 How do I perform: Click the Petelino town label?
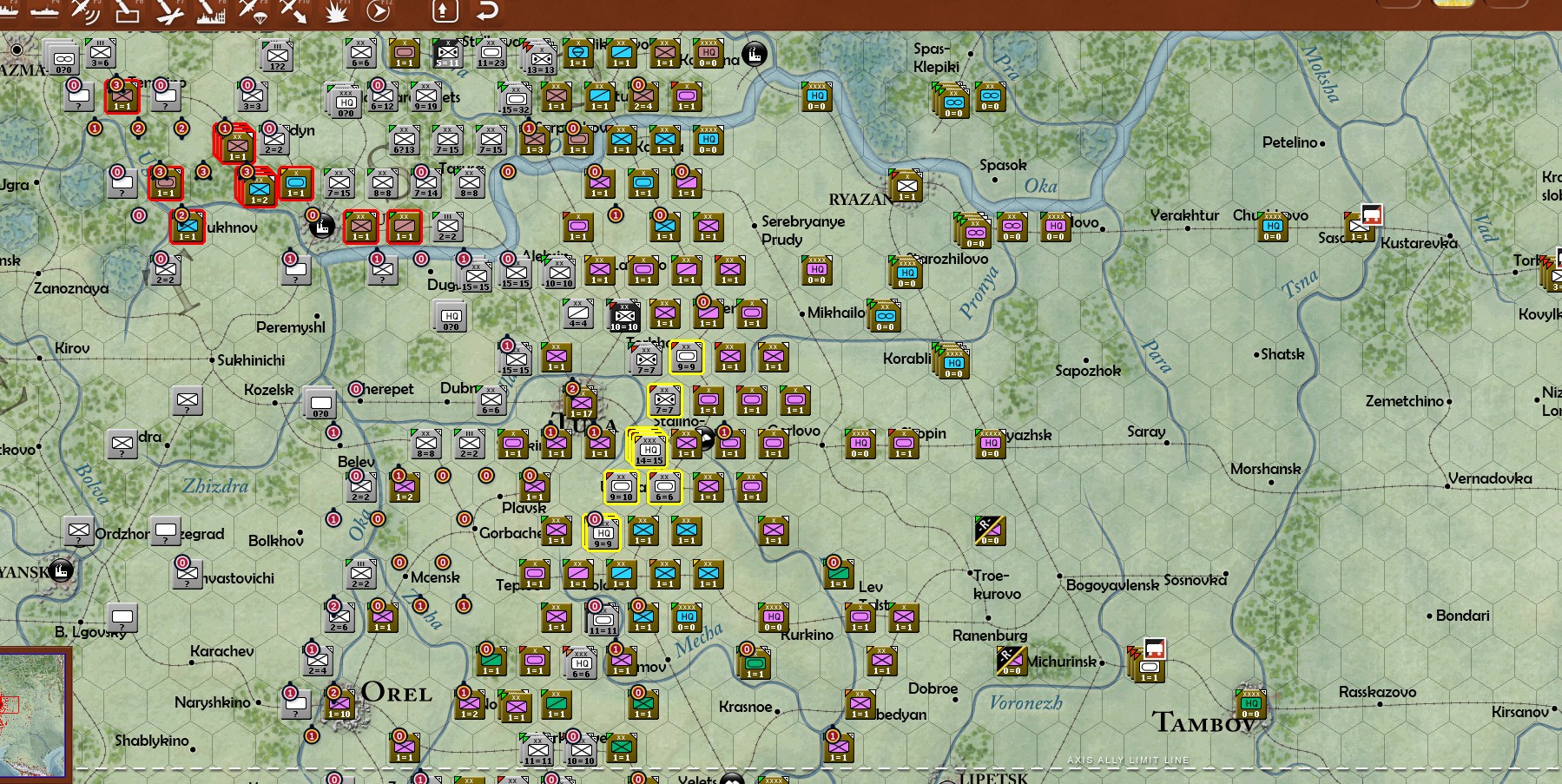tap(1289, 142)
